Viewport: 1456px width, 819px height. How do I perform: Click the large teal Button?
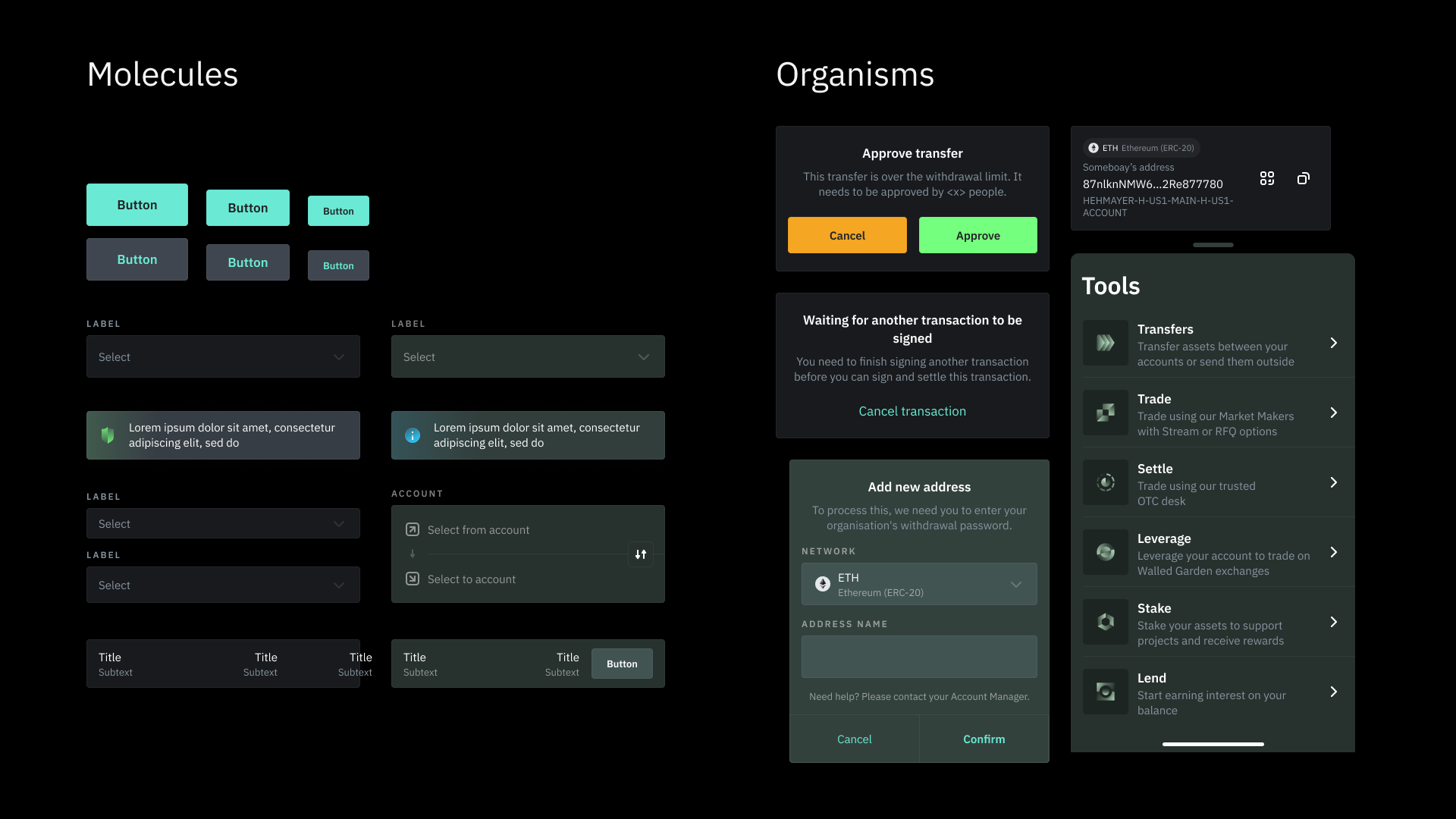[x=137, y=205]
